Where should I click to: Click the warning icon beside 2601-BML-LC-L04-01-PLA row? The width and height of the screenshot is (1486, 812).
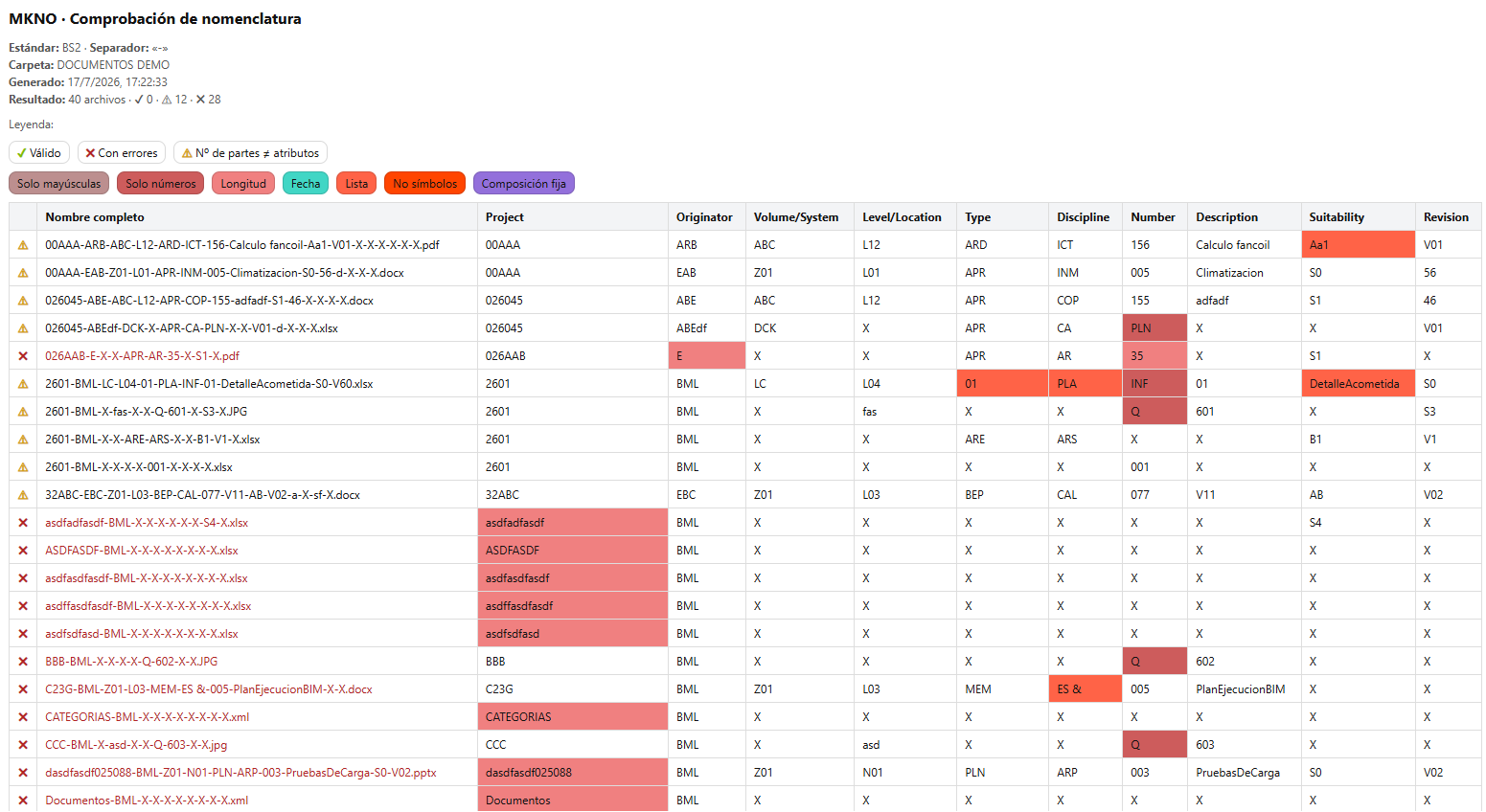click(23, 384)
